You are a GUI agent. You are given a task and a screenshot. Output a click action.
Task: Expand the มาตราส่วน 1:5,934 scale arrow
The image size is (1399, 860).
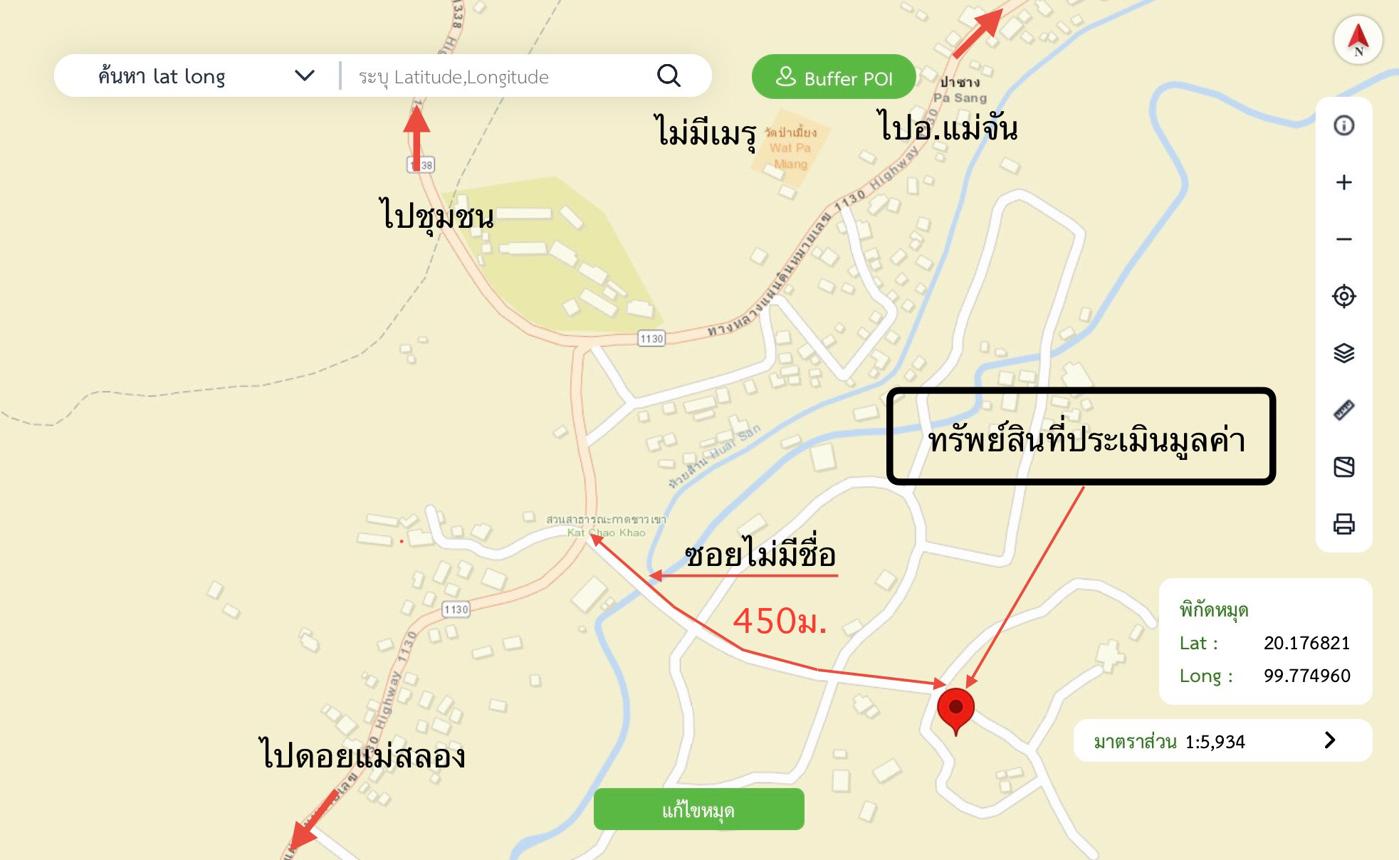1330,740
